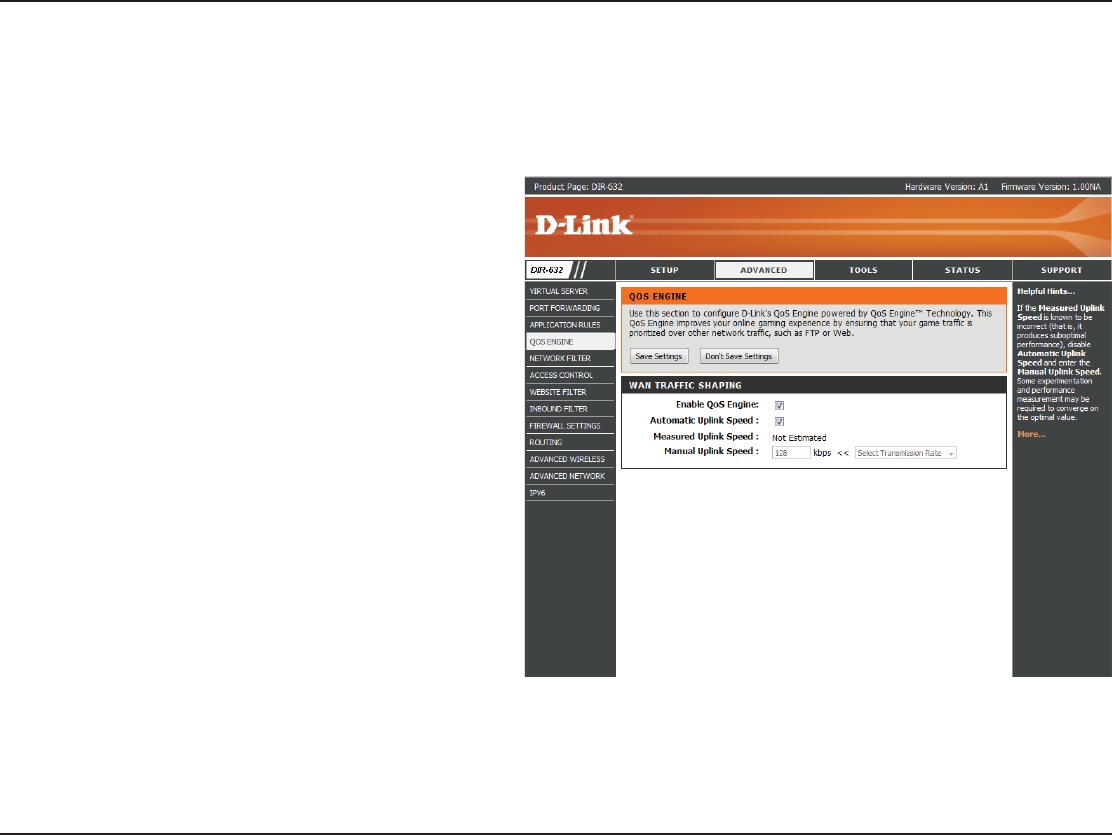
Task: Click the Not Estimated uplink value
Action: pos(799,438)
